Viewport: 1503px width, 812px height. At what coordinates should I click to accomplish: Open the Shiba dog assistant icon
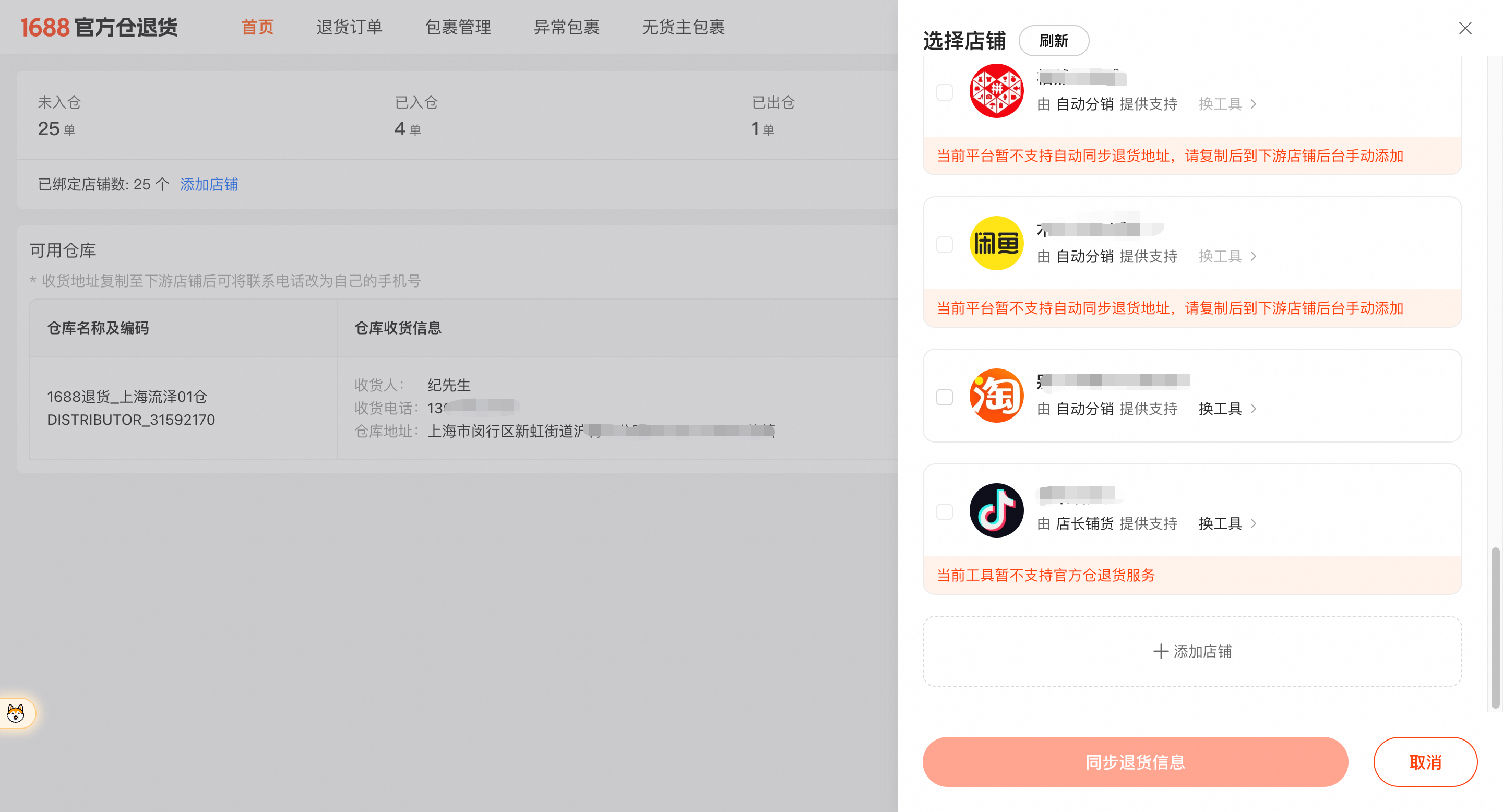click(16, 713)
